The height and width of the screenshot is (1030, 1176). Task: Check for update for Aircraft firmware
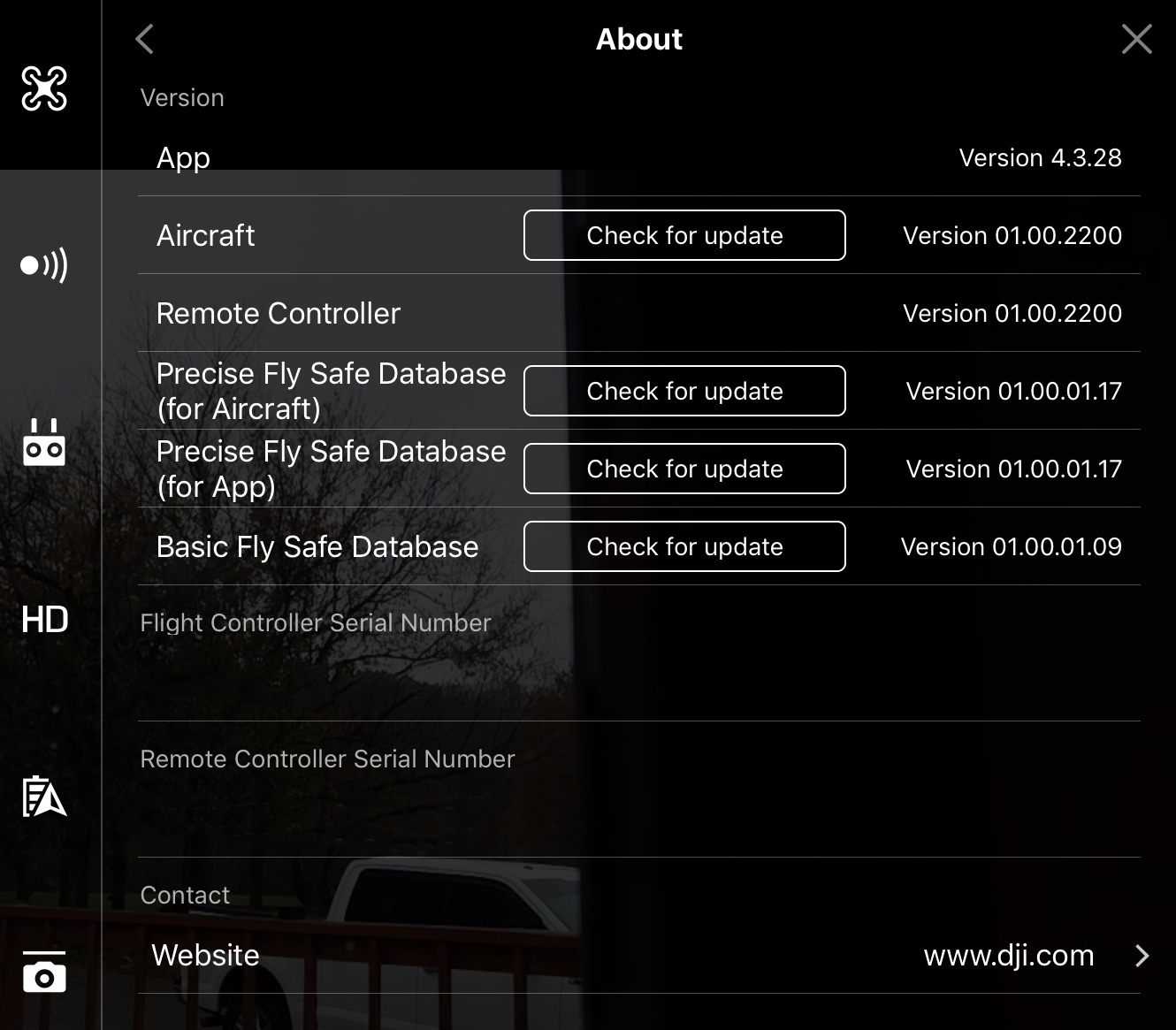(684, 235)
